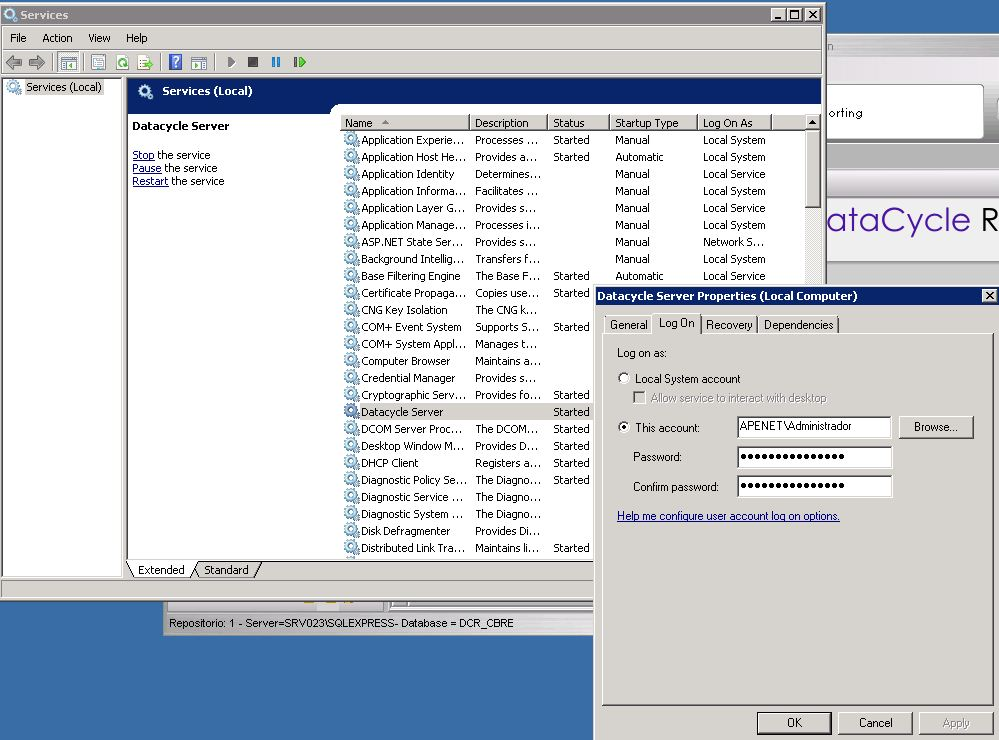Viewport: 999px width, 740px height.
Task: Click the services list scrollbar thumb
Action: click(x=812, y=169)
